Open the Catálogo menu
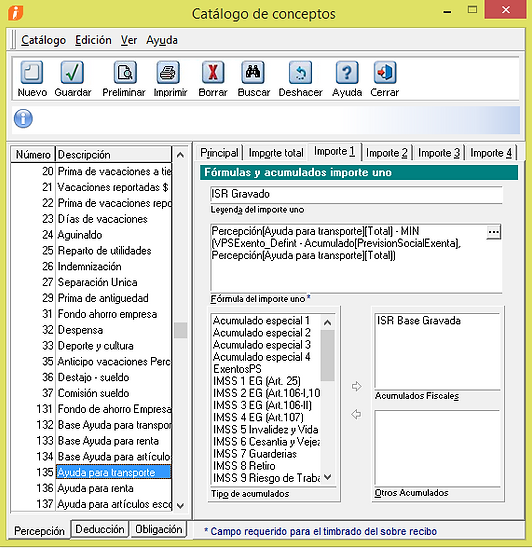Screen dimensions: 532x548 43,40
